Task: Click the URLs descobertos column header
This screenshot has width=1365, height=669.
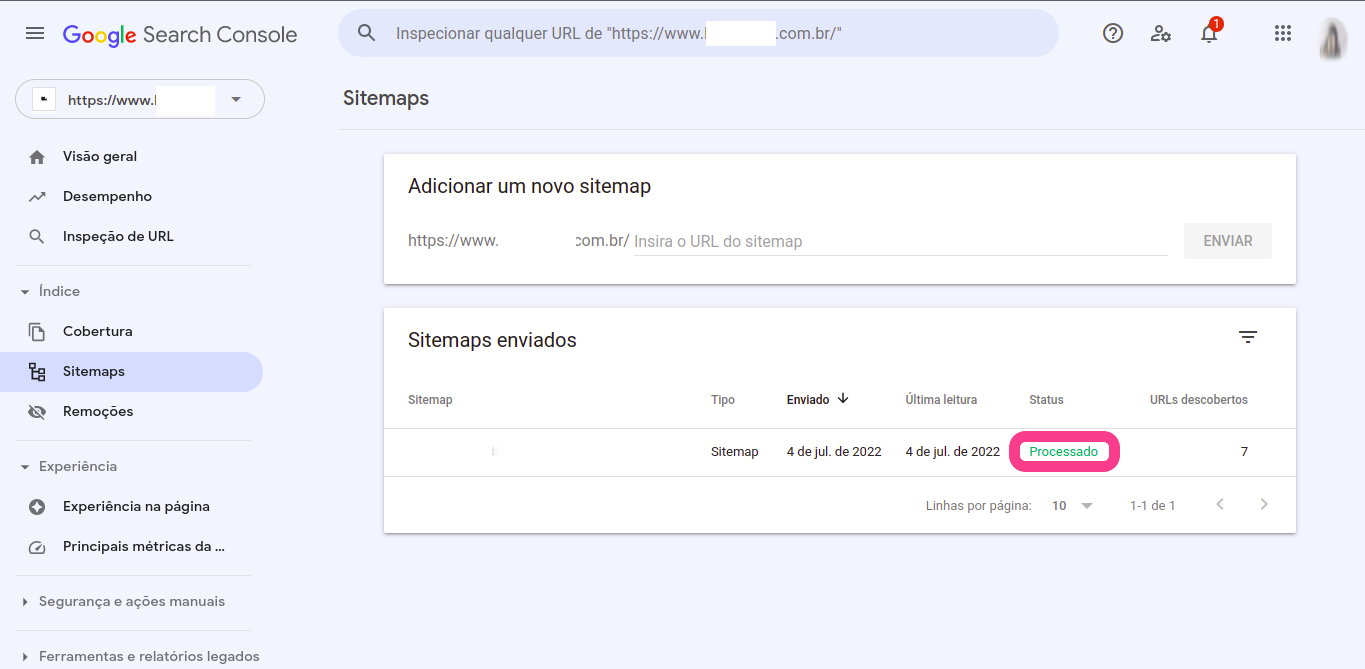Action: [1199, 400]
